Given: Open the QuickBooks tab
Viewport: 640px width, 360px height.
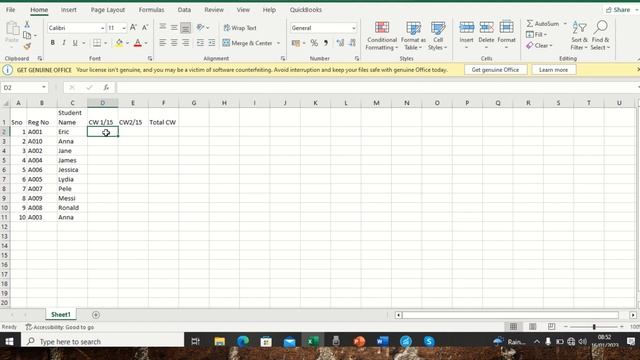Looking at the screenshot, I should click(306, 10).
